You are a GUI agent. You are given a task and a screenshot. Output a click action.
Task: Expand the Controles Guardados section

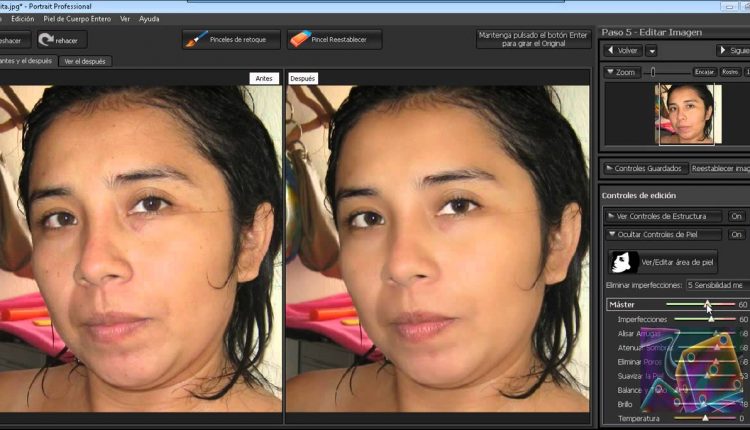[645, 168]
